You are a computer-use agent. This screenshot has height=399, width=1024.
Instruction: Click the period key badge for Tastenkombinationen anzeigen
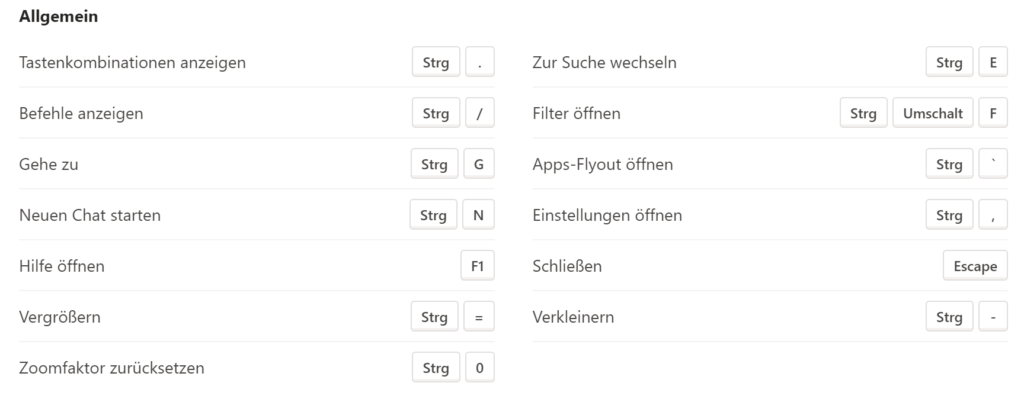tap(479, 62)
